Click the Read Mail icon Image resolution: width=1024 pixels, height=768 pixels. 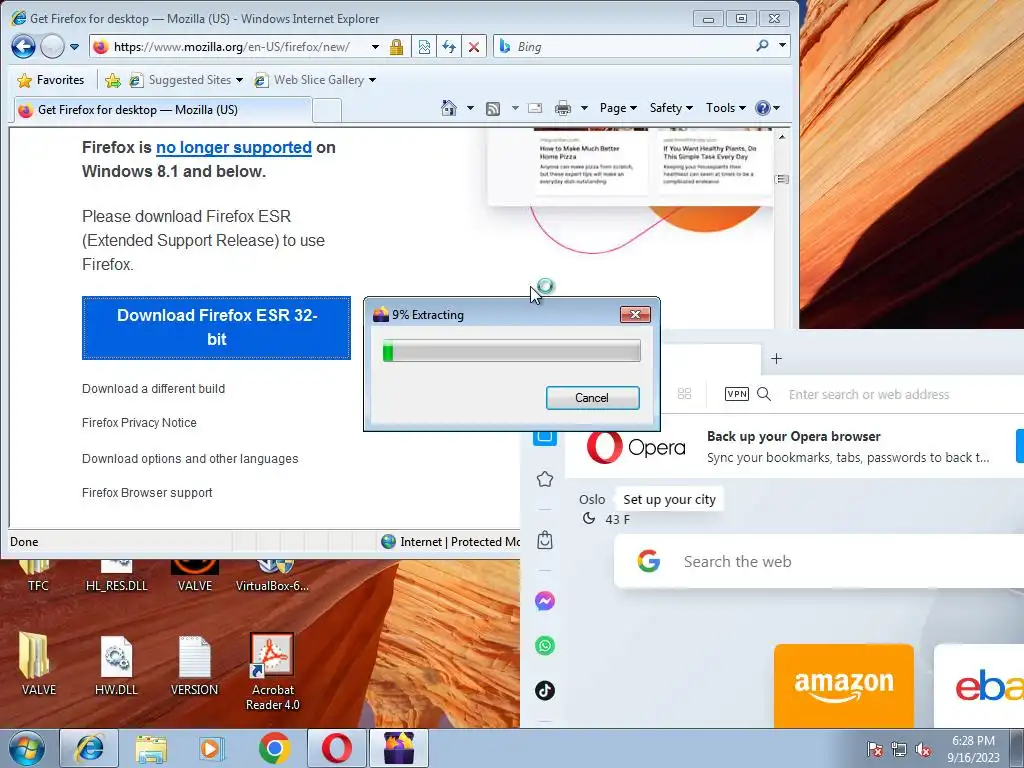[x=535, y=108]
